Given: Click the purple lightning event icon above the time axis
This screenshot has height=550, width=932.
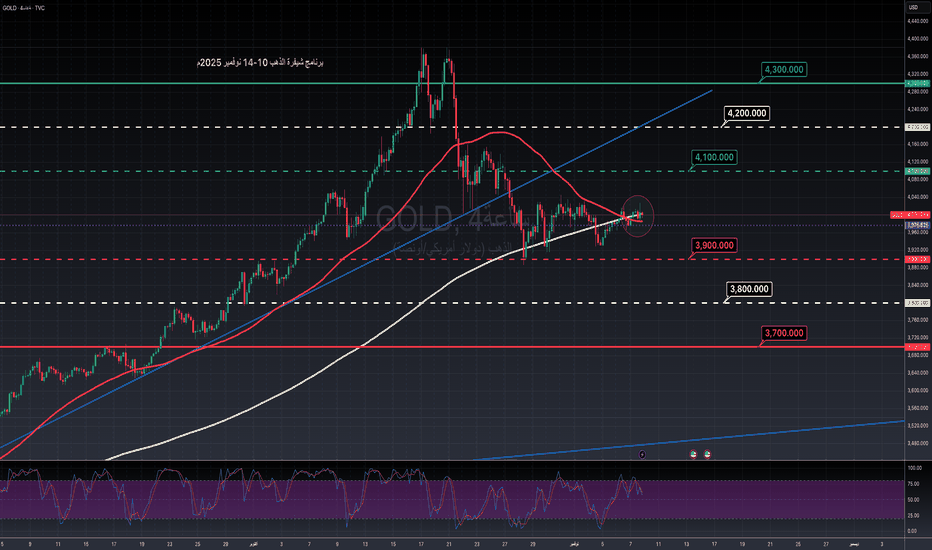Looking at the screenshot, I should 642,454.
